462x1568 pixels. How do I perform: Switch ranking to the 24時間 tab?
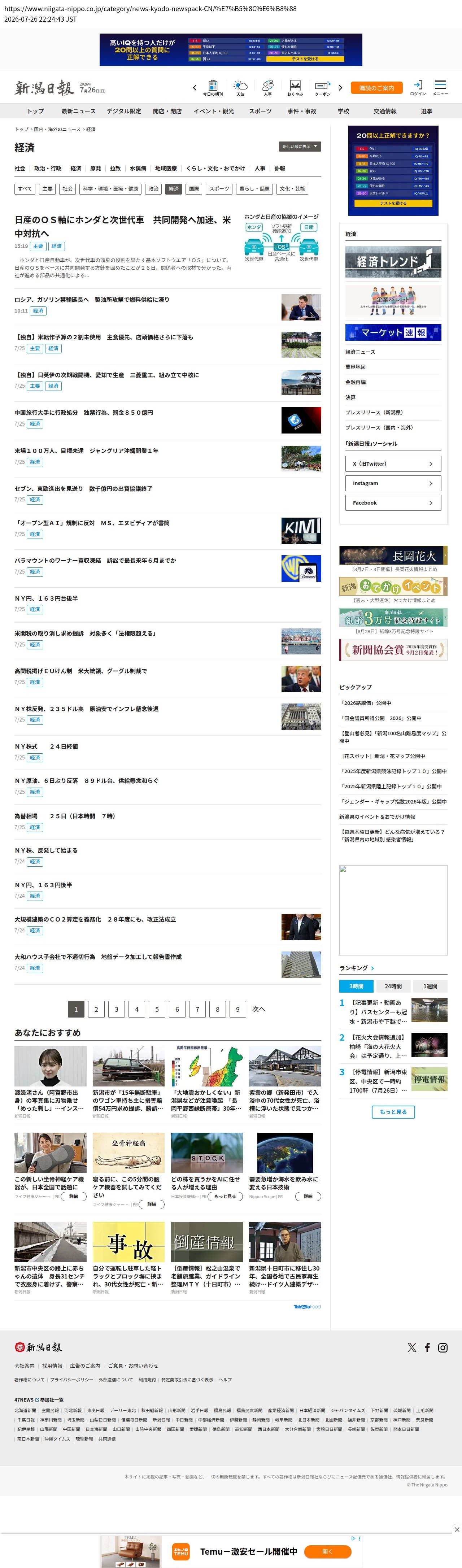(393, 987)
